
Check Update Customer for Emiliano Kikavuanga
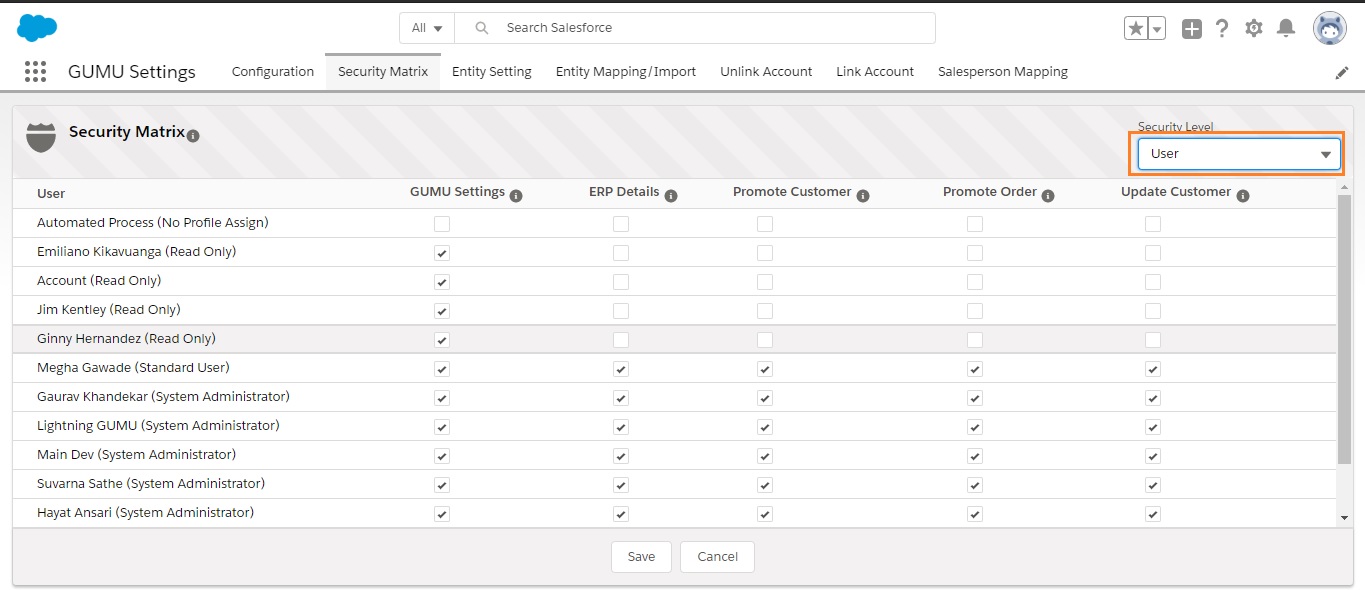click(x=1153, y=253)
